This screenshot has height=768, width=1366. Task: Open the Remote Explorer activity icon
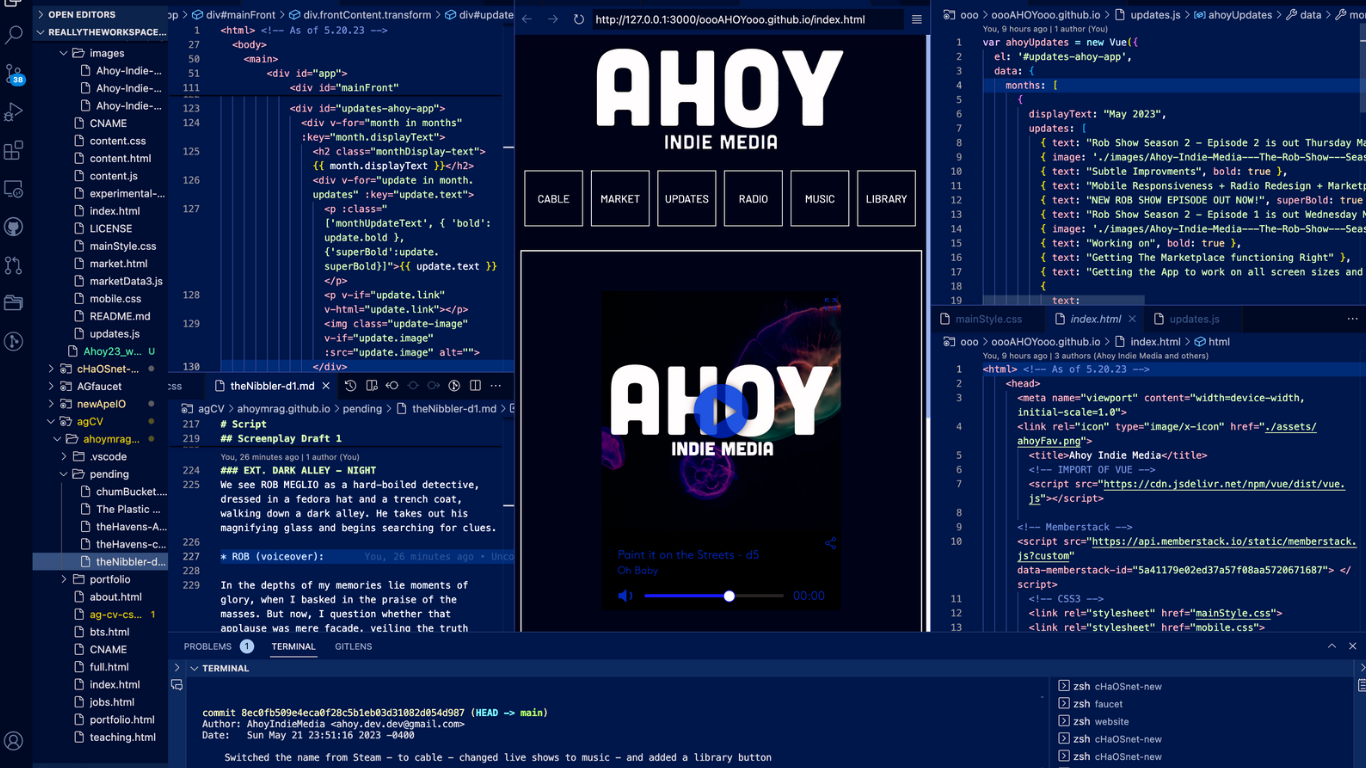[x=14, y=189]
